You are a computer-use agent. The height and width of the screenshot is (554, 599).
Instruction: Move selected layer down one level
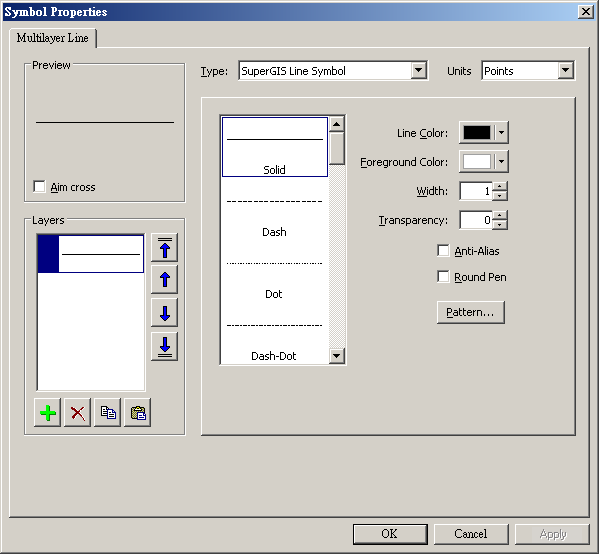click(164, 313)
